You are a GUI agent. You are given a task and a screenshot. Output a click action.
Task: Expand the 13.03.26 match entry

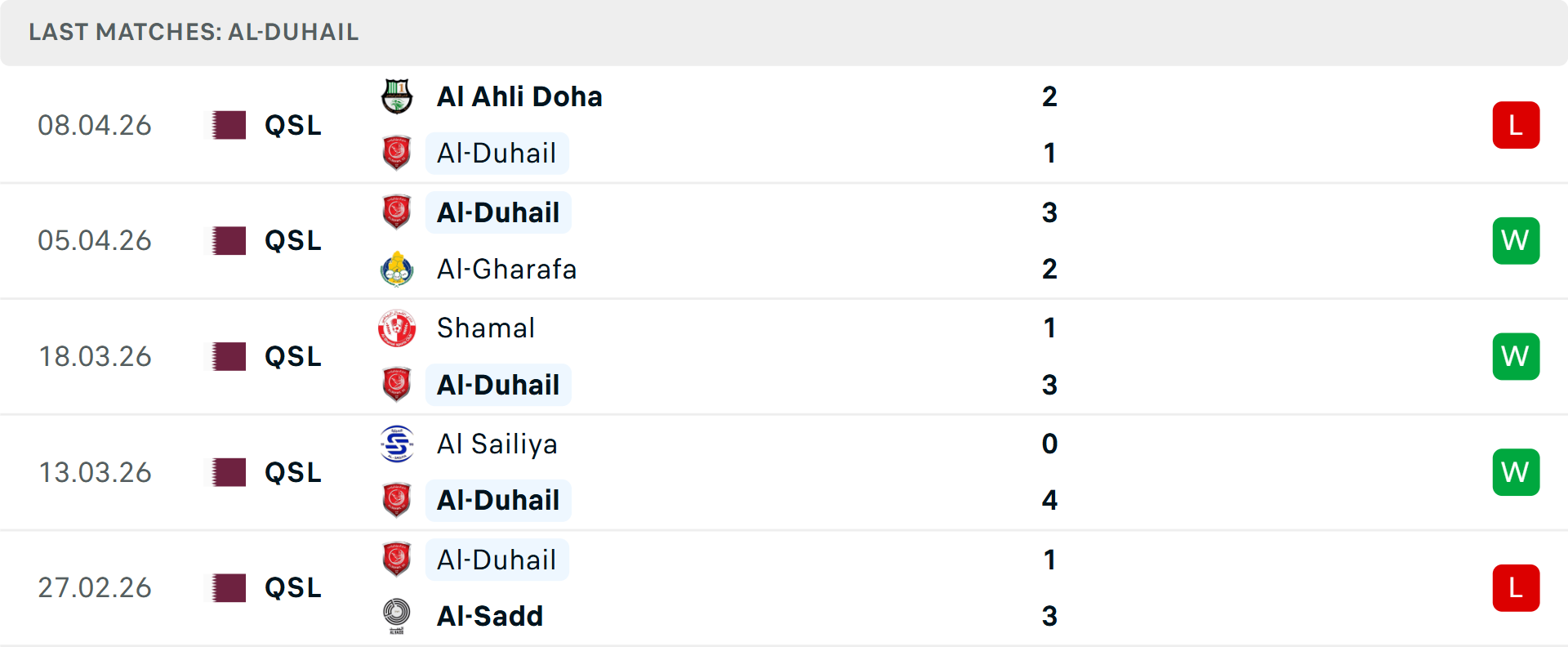(x=817, y=471)
